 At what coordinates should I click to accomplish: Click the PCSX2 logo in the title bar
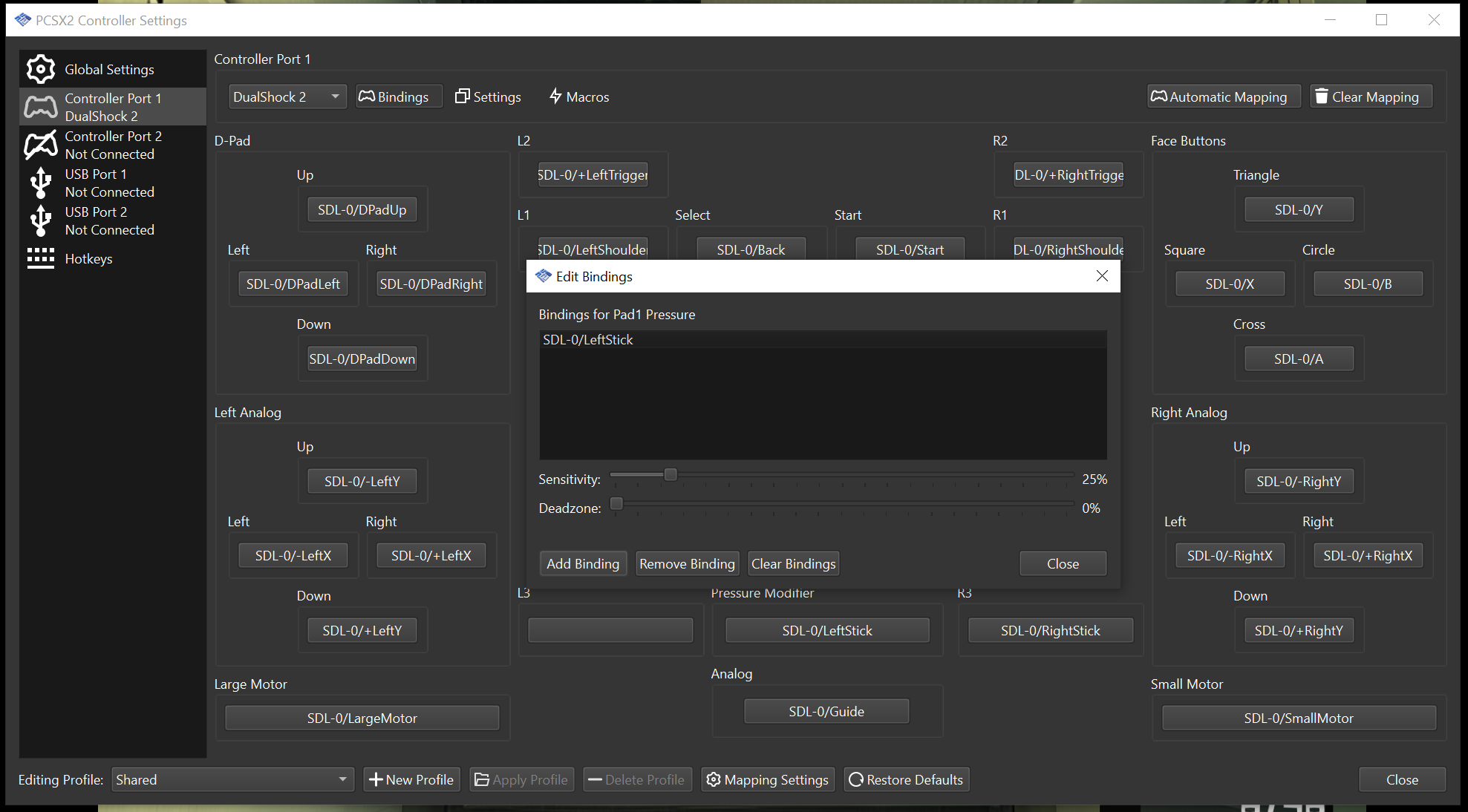point(23,20)
